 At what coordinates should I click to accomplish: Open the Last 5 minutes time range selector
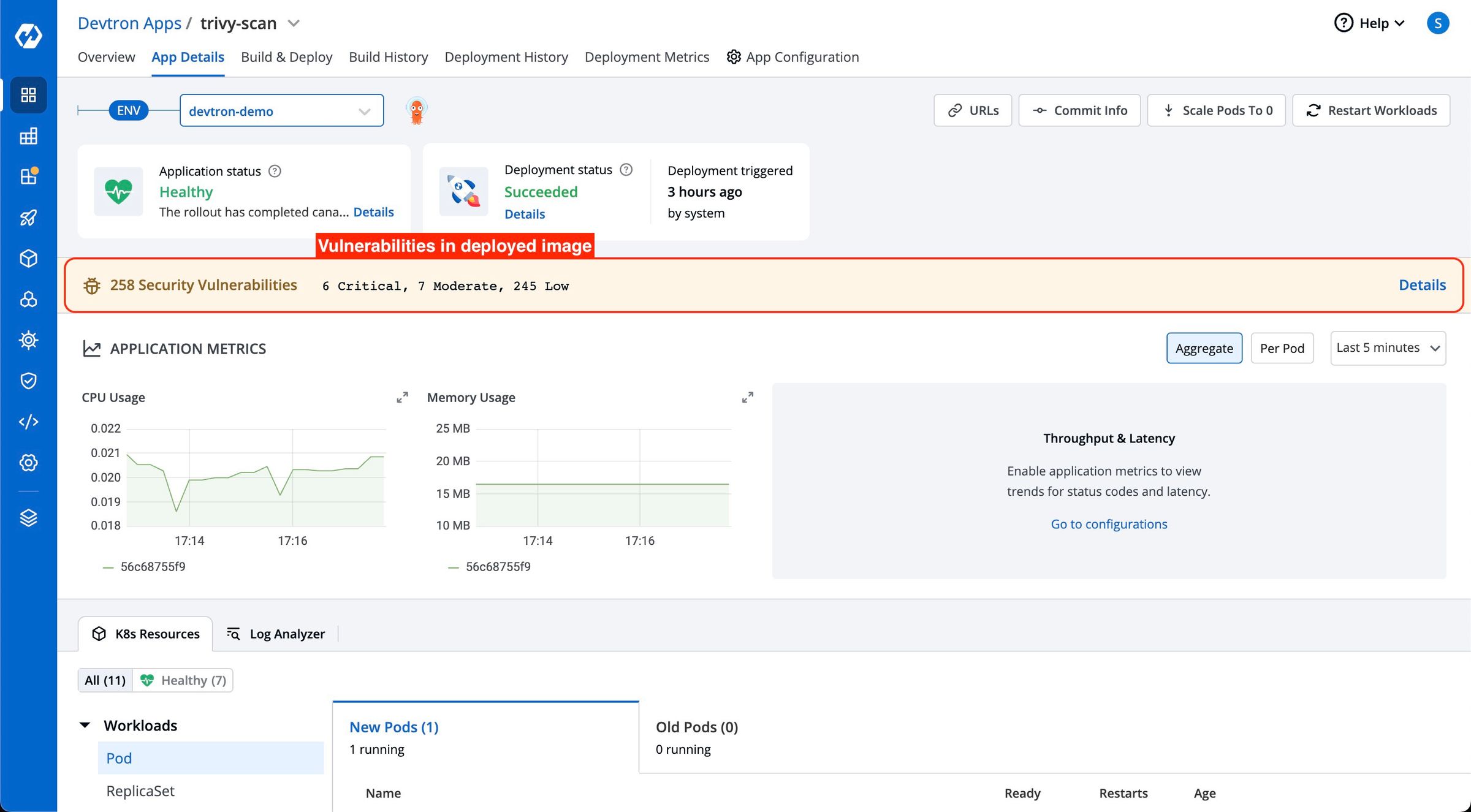1387,347
